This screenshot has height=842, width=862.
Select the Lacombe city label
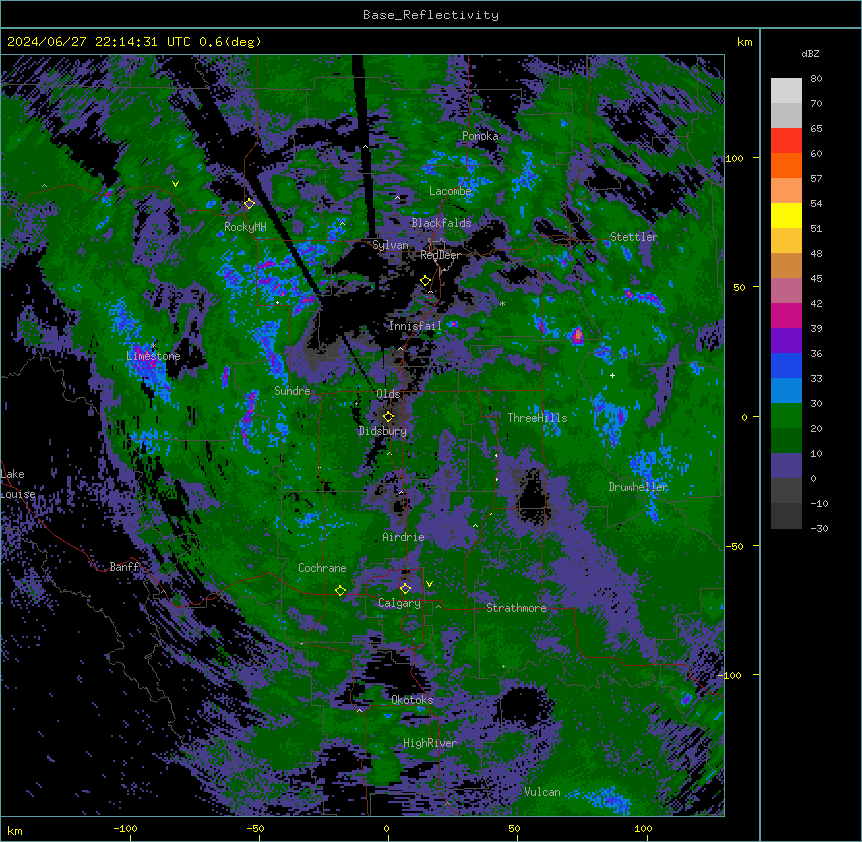point(450,191)
